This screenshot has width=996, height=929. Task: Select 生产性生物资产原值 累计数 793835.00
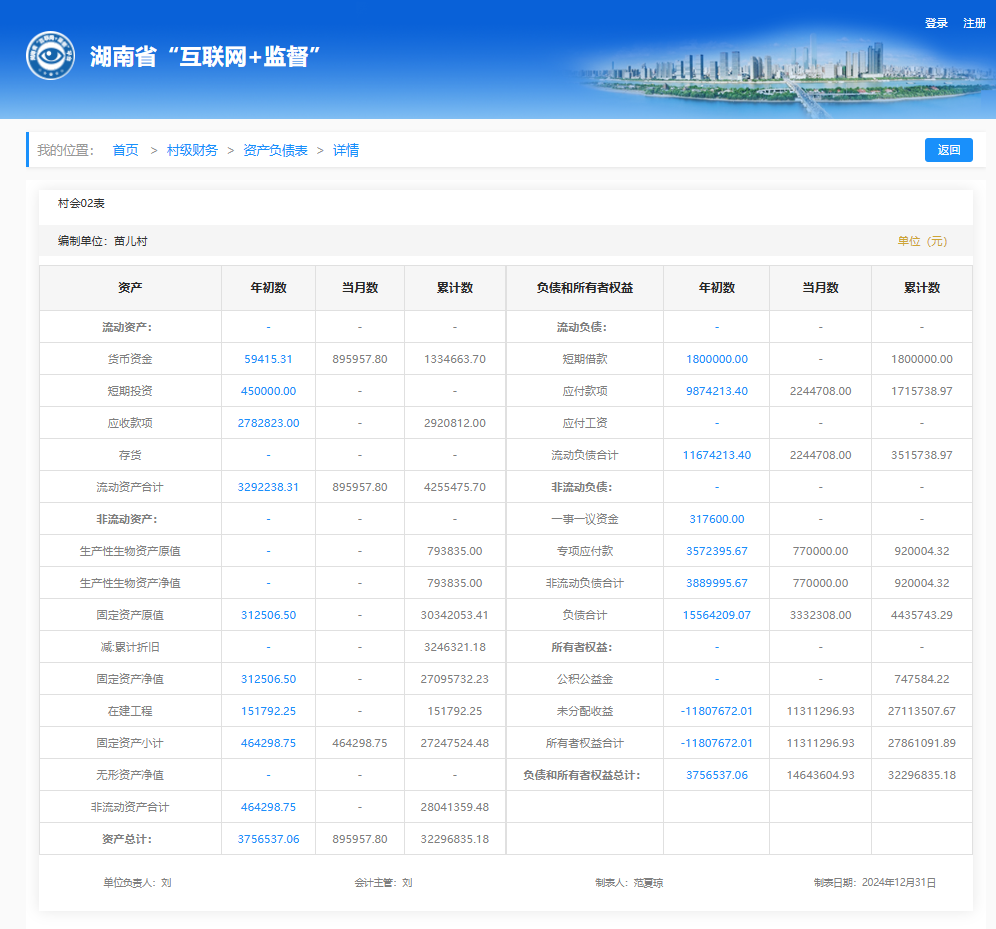pos(455,551)
